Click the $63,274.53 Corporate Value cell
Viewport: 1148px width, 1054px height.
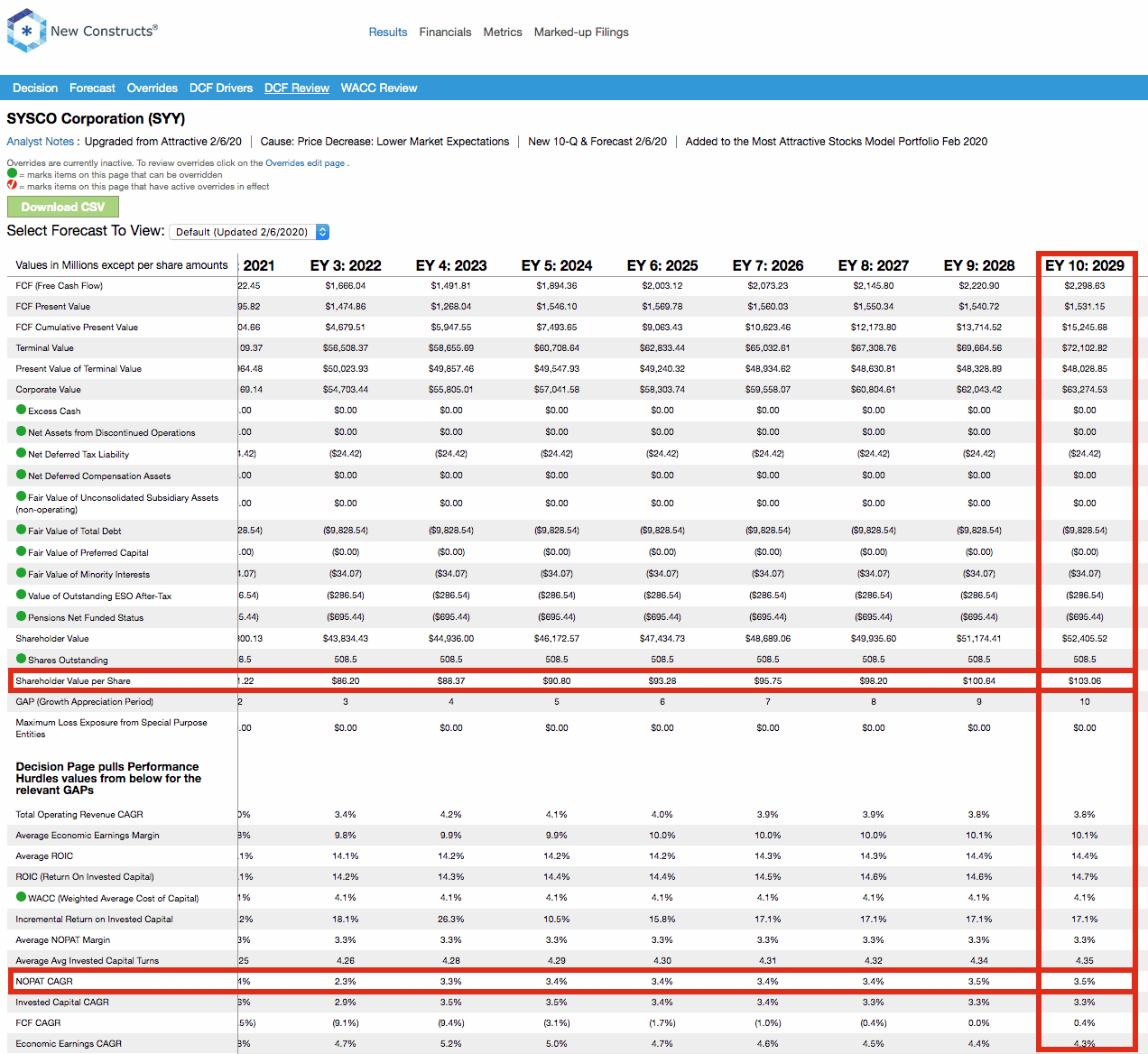pos(1085,390)
